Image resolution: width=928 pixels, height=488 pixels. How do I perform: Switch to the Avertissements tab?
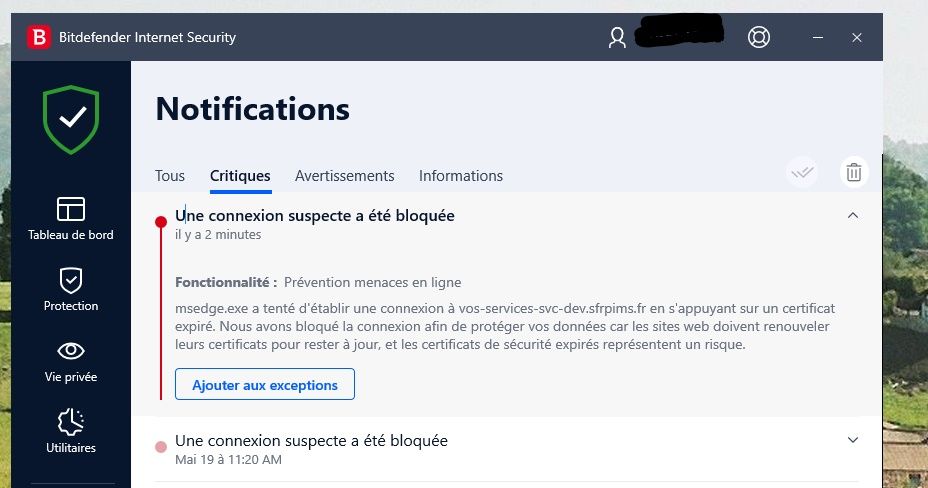pyautogui.click(x=344, y=176)
